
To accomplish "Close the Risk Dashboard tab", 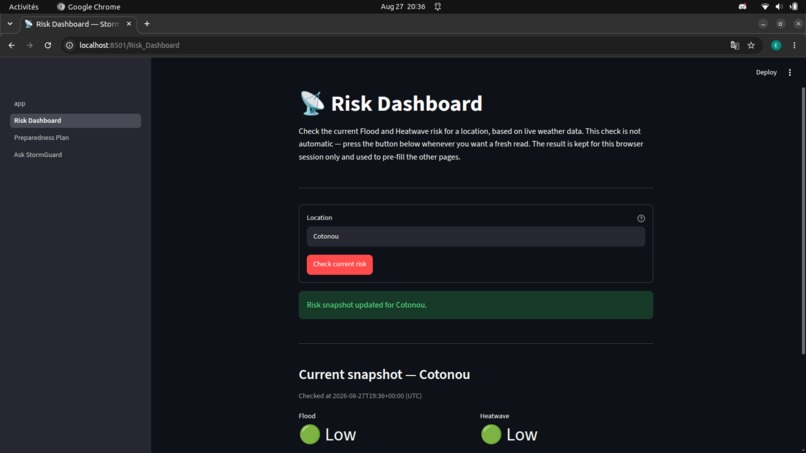I will (x=129, y=24).
